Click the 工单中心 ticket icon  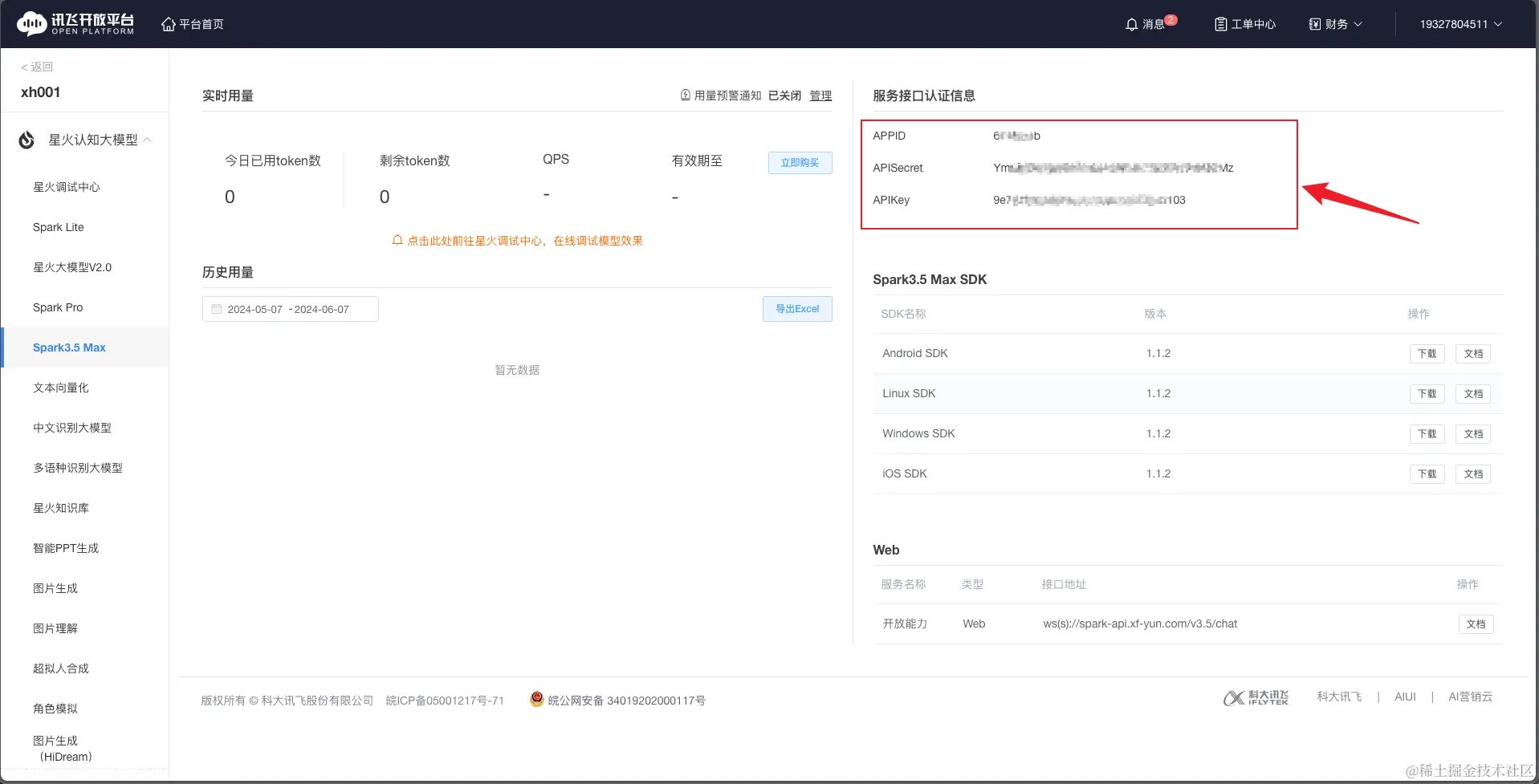pyautogui.click(x=1220, y=24)
